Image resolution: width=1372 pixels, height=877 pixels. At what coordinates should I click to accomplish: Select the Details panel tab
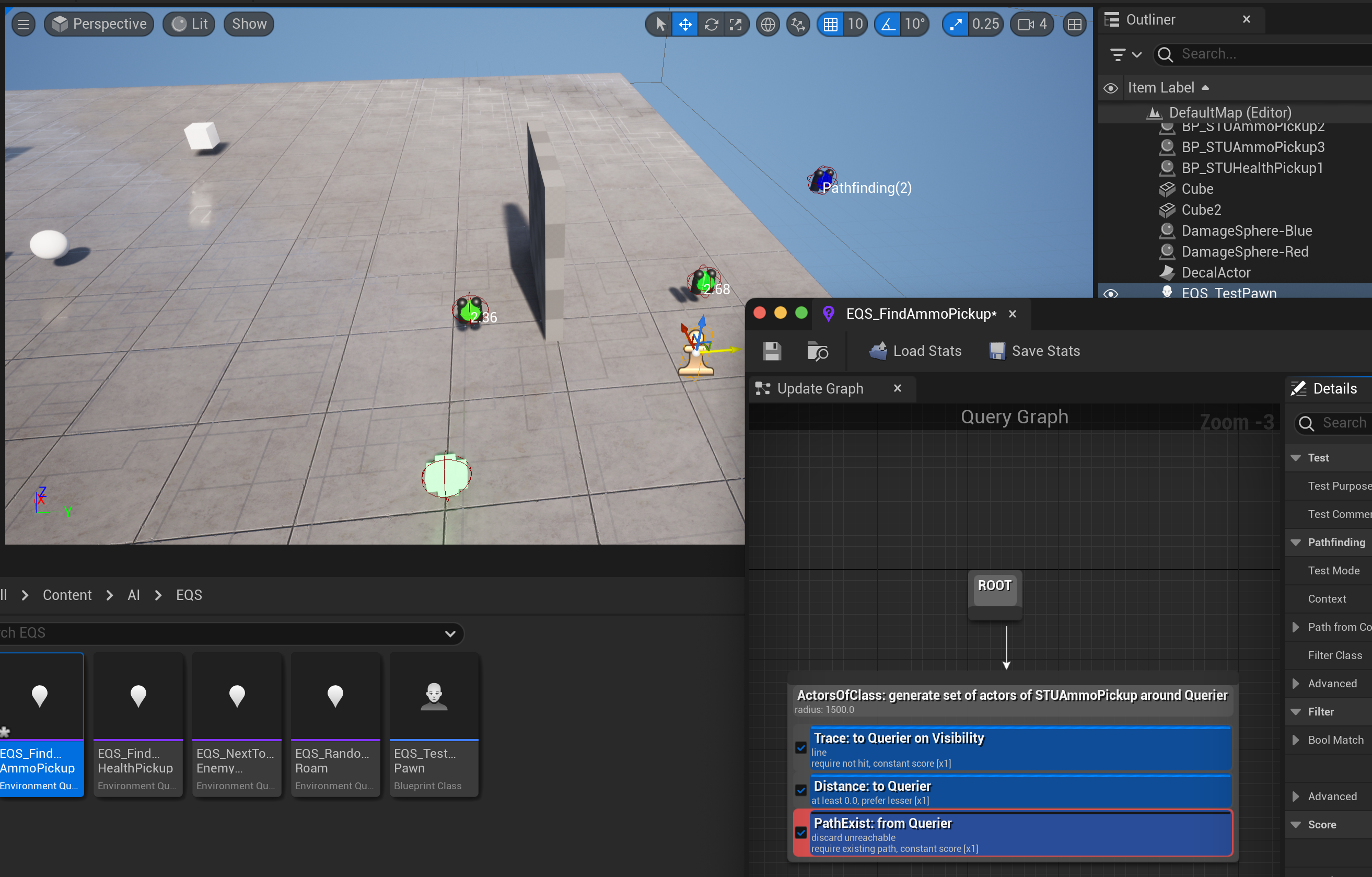(x=1328, y=389)
